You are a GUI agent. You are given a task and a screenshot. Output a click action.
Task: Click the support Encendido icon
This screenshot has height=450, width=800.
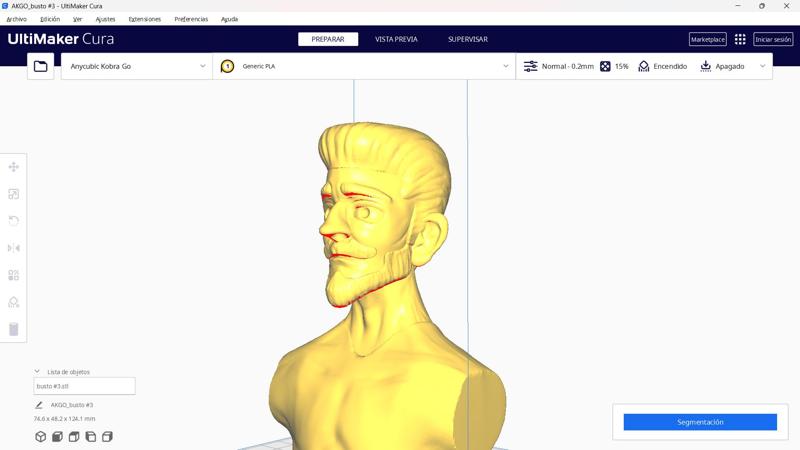644,66
